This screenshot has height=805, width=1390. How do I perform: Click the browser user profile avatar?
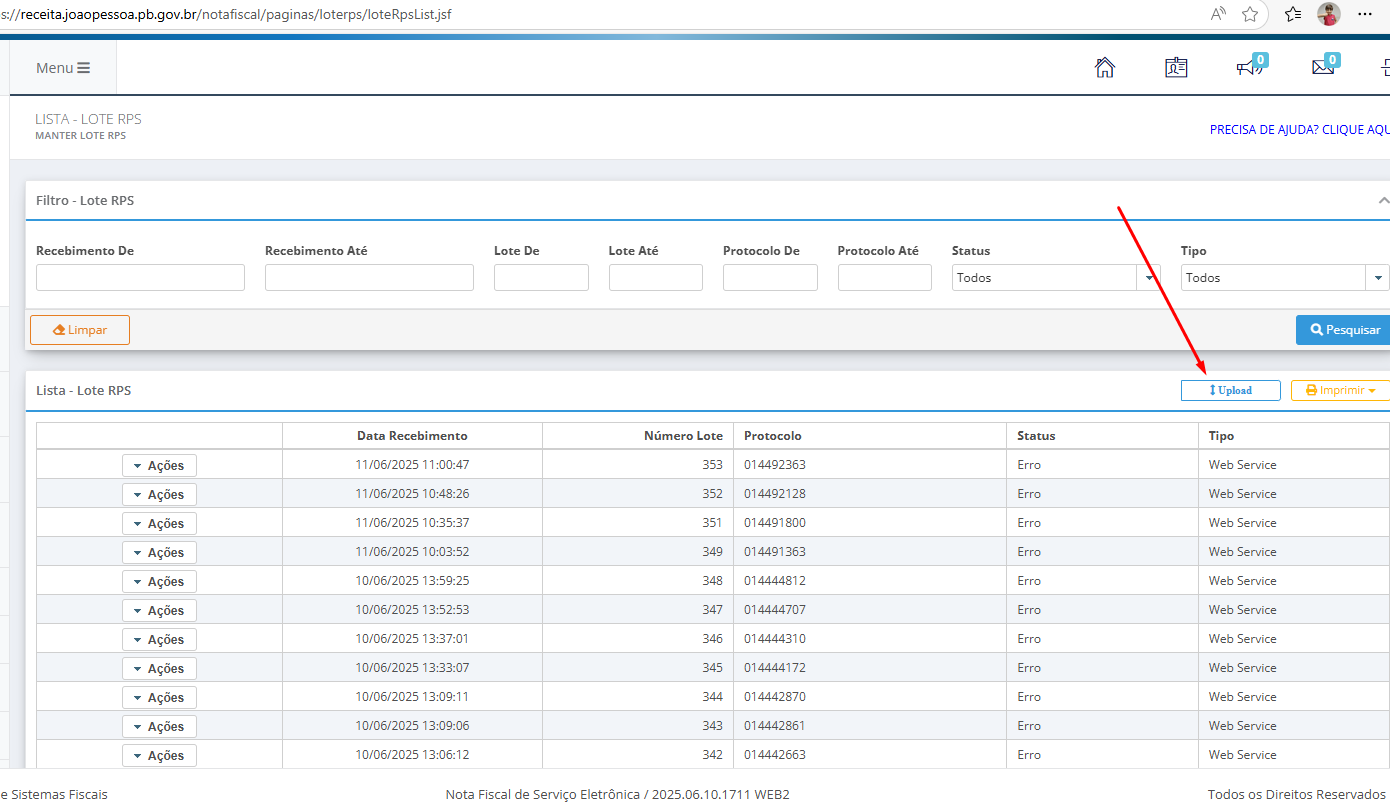[x=1329, y=14]
